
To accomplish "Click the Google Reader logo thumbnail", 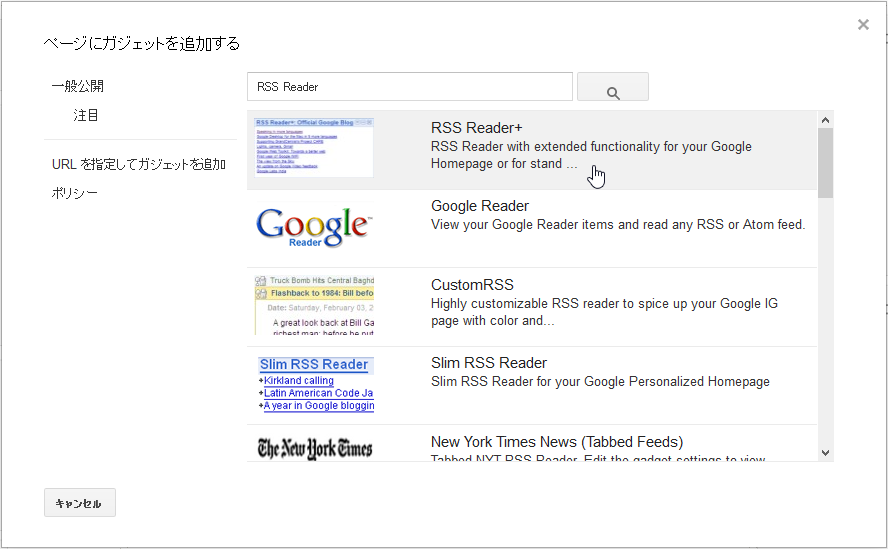I will 314,227.
